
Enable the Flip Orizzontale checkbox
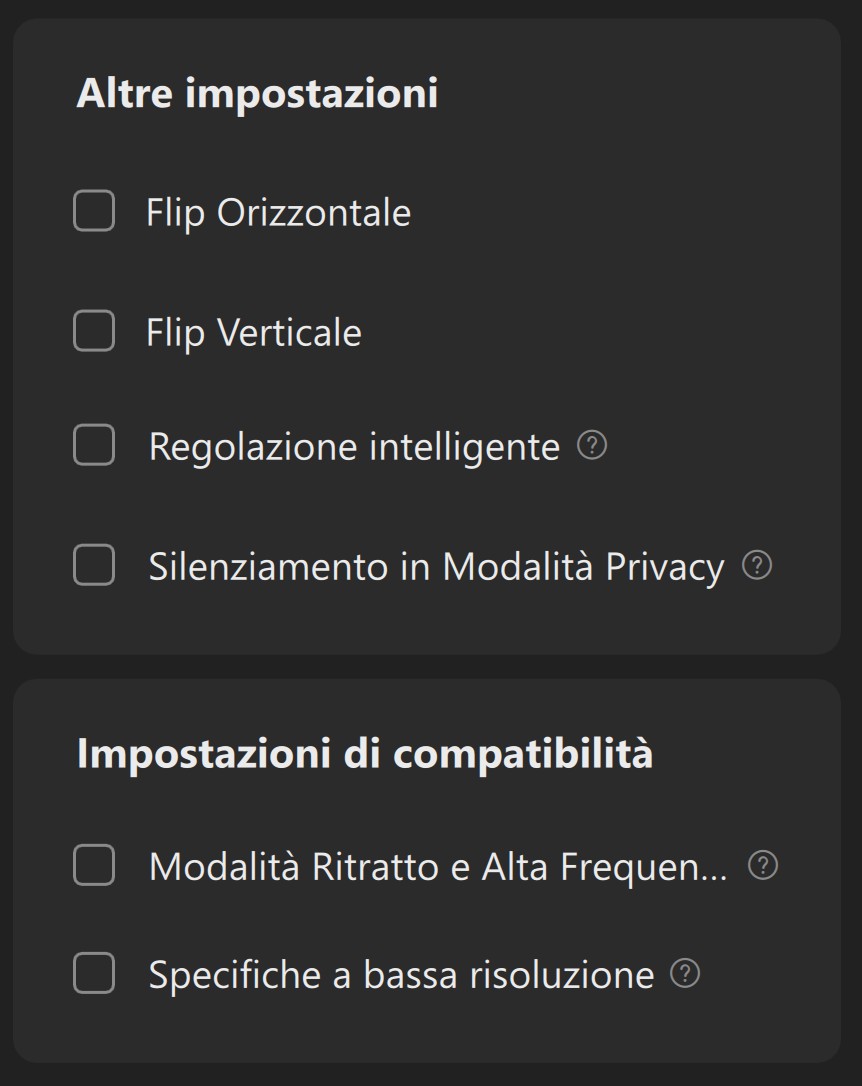coord(94,212)
